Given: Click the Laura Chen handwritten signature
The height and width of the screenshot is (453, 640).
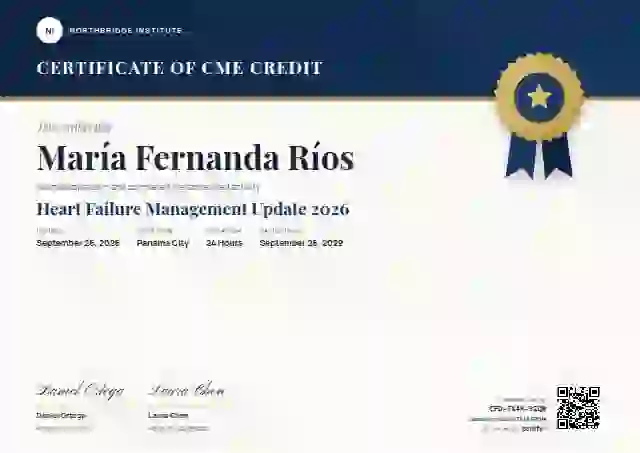Looking at the screenshot, I should point(186,391).
